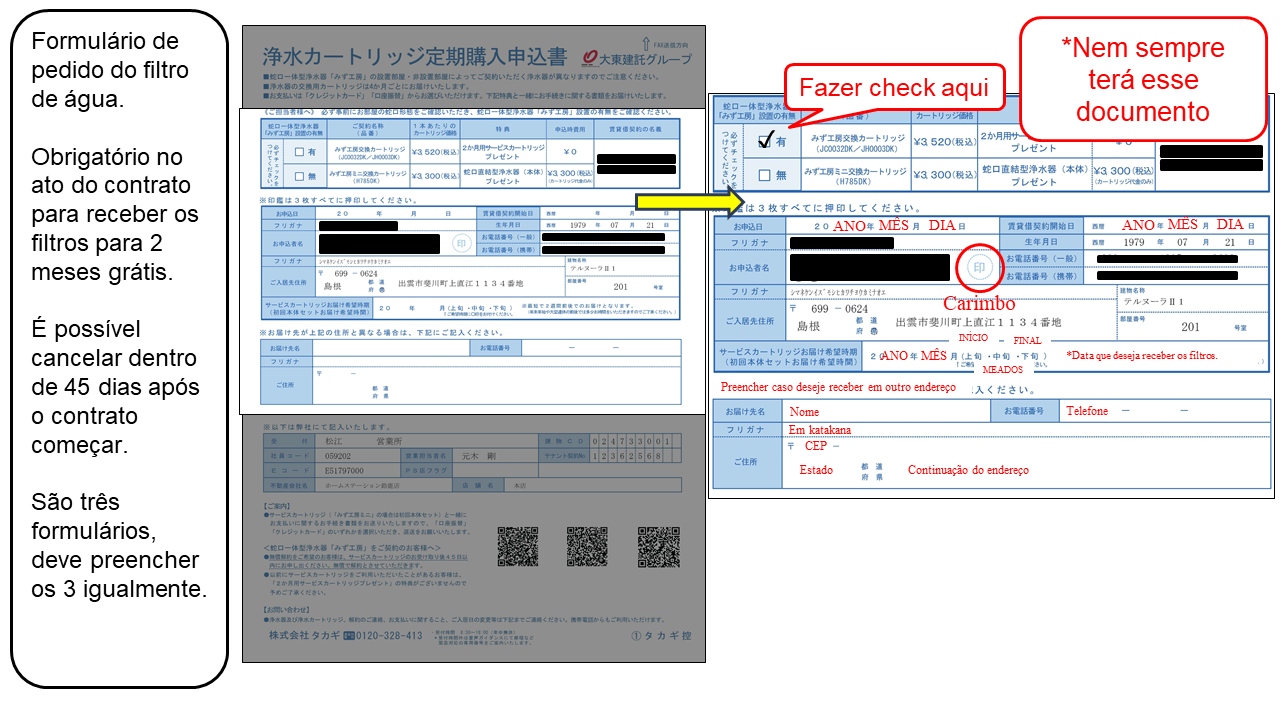Click the leftmost QR code
Image resolution: width=1280 pixels, height=720 pixels.
pyautogui.click(x=518, y=546)
